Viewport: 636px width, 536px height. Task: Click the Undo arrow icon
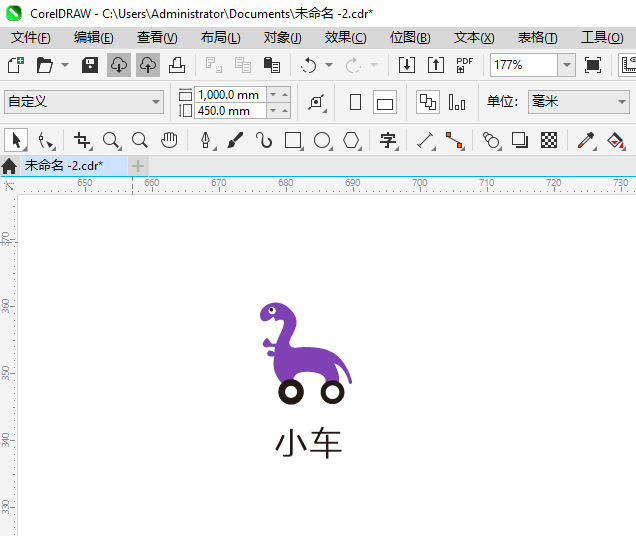click(309, 65)
